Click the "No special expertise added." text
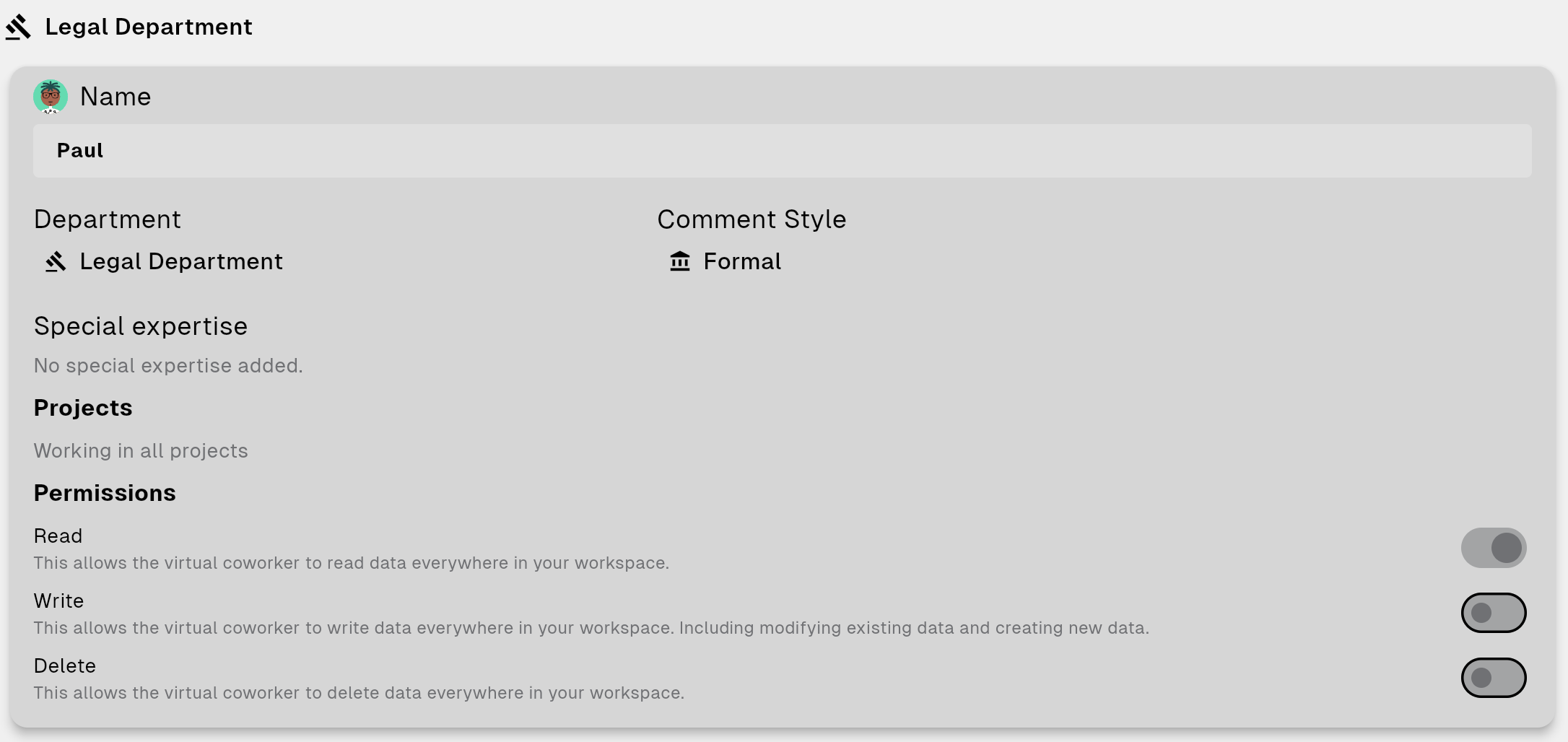The image size is (1568, 742). [x=168, y=366]
